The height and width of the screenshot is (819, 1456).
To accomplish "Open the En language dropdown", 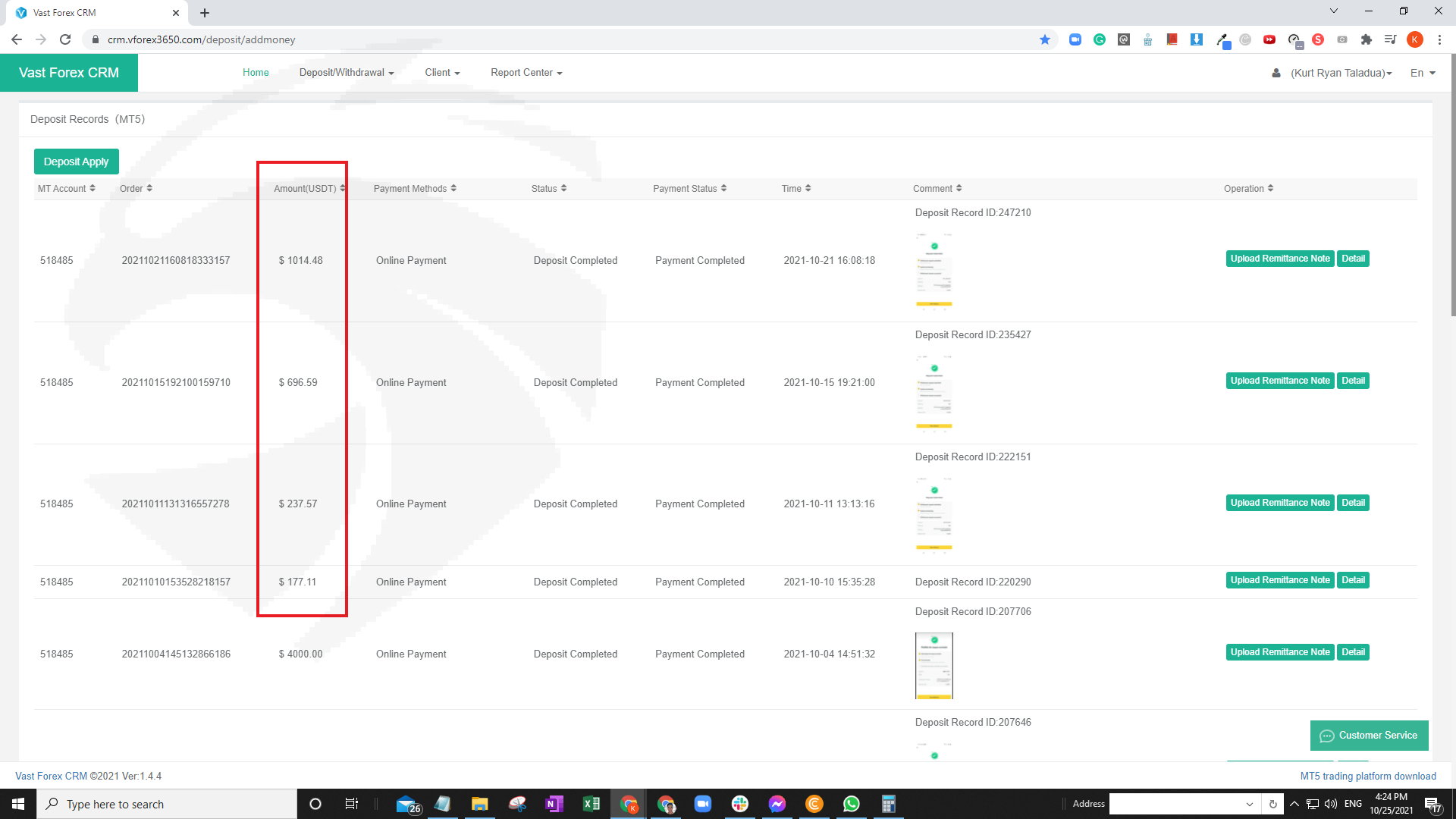I will 1422,73.
